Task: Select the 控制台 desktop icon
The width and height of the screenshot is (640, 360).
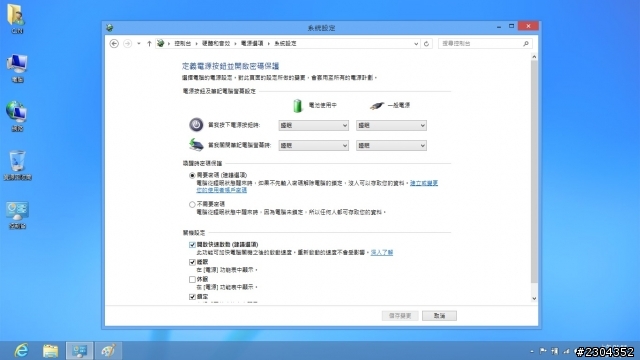Action: click(x=17, y=215)
